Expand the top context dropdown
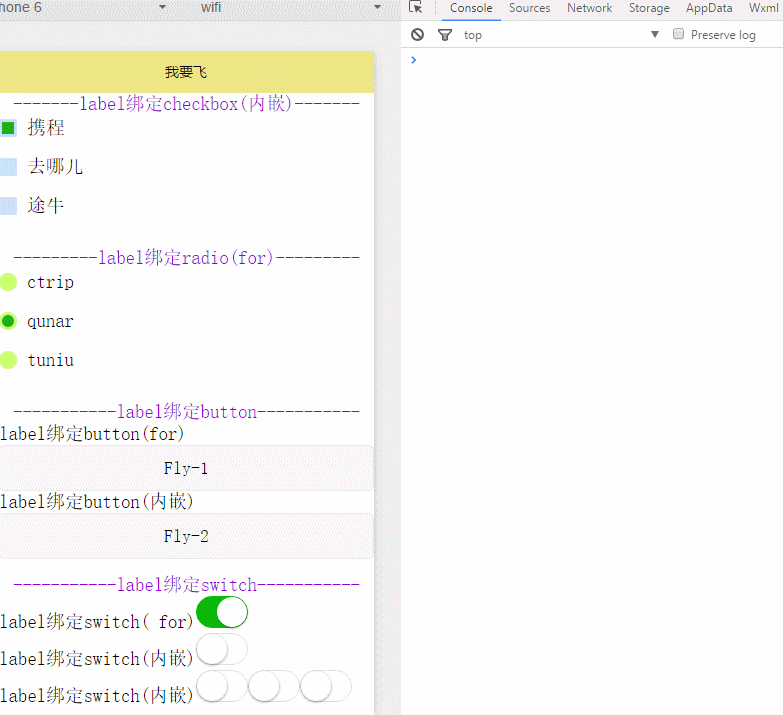 (x=655, y=35)
